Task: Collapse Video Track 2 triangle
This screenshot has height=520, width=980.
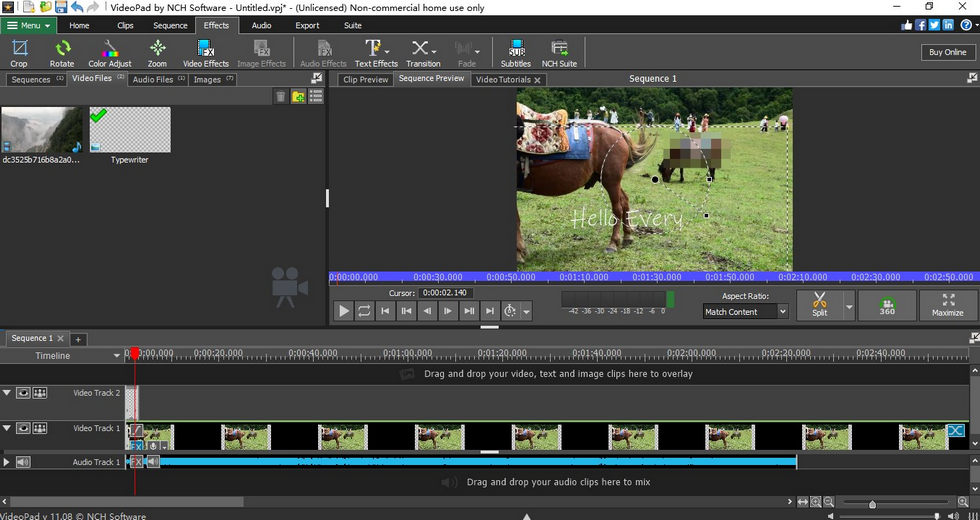Action: (x=7, y=393)
